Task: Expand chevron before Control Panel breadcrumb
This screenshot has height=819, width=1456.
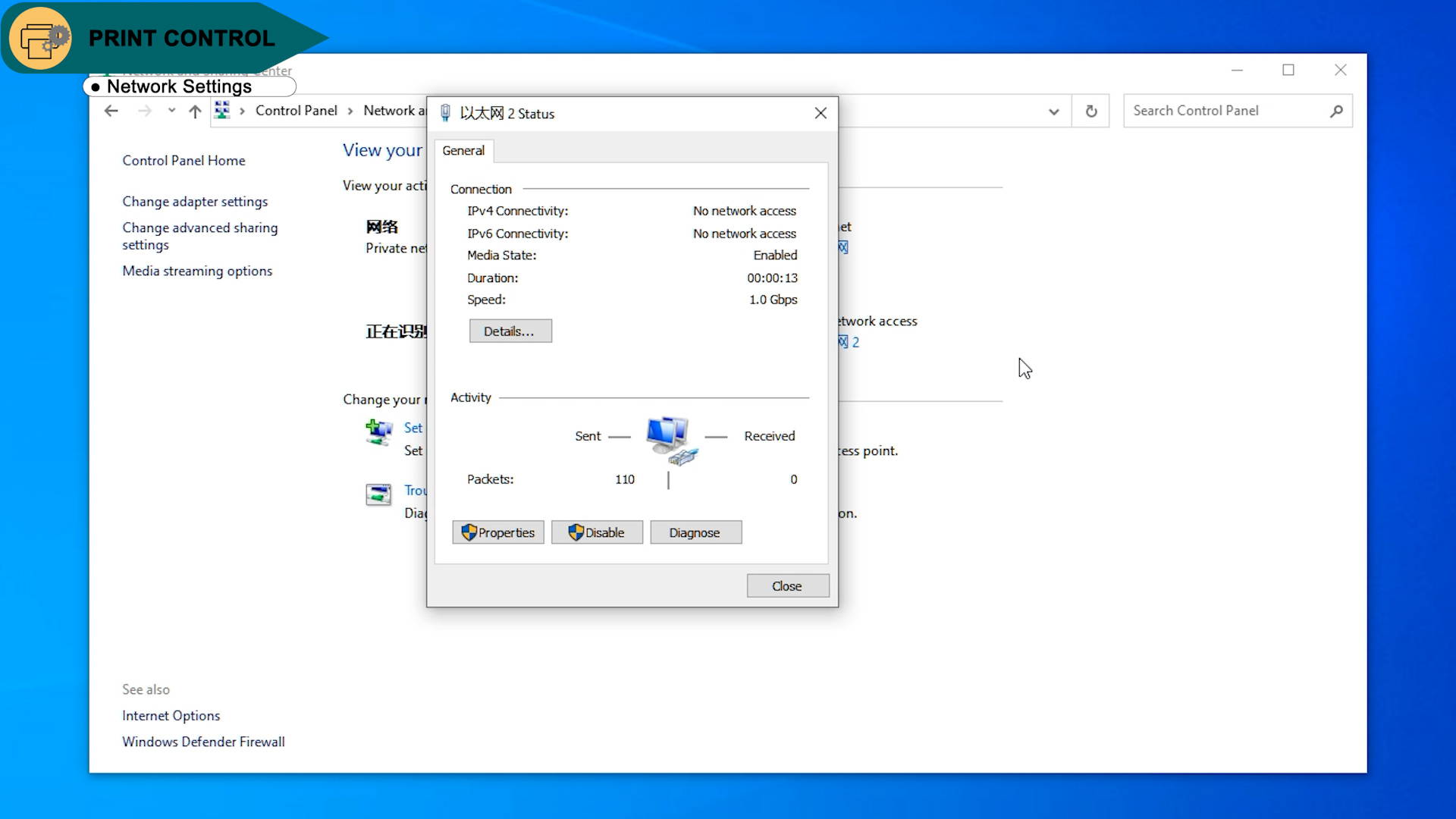Action: (x=242, y=111)
